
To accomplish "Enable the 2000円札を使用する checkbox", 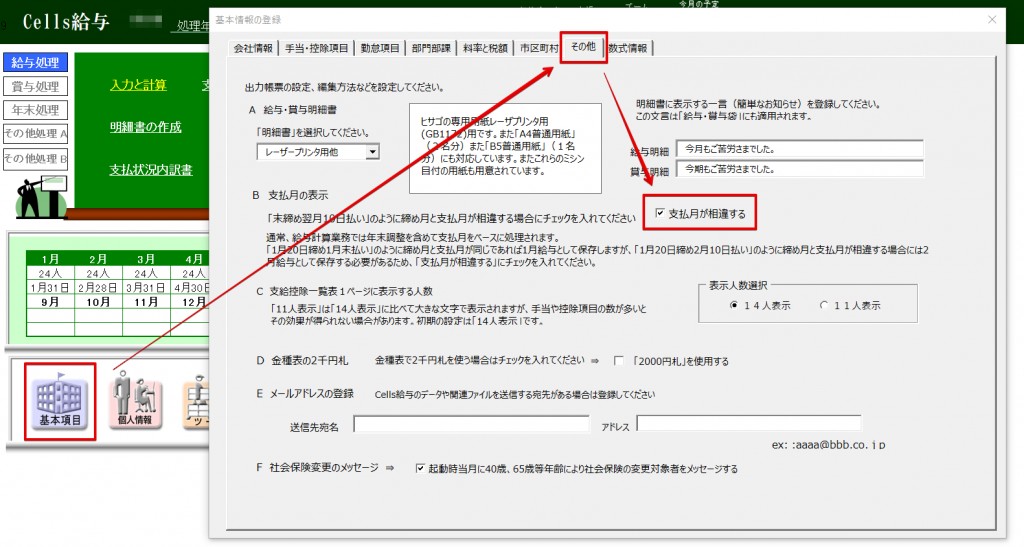I will pos(619,361).
